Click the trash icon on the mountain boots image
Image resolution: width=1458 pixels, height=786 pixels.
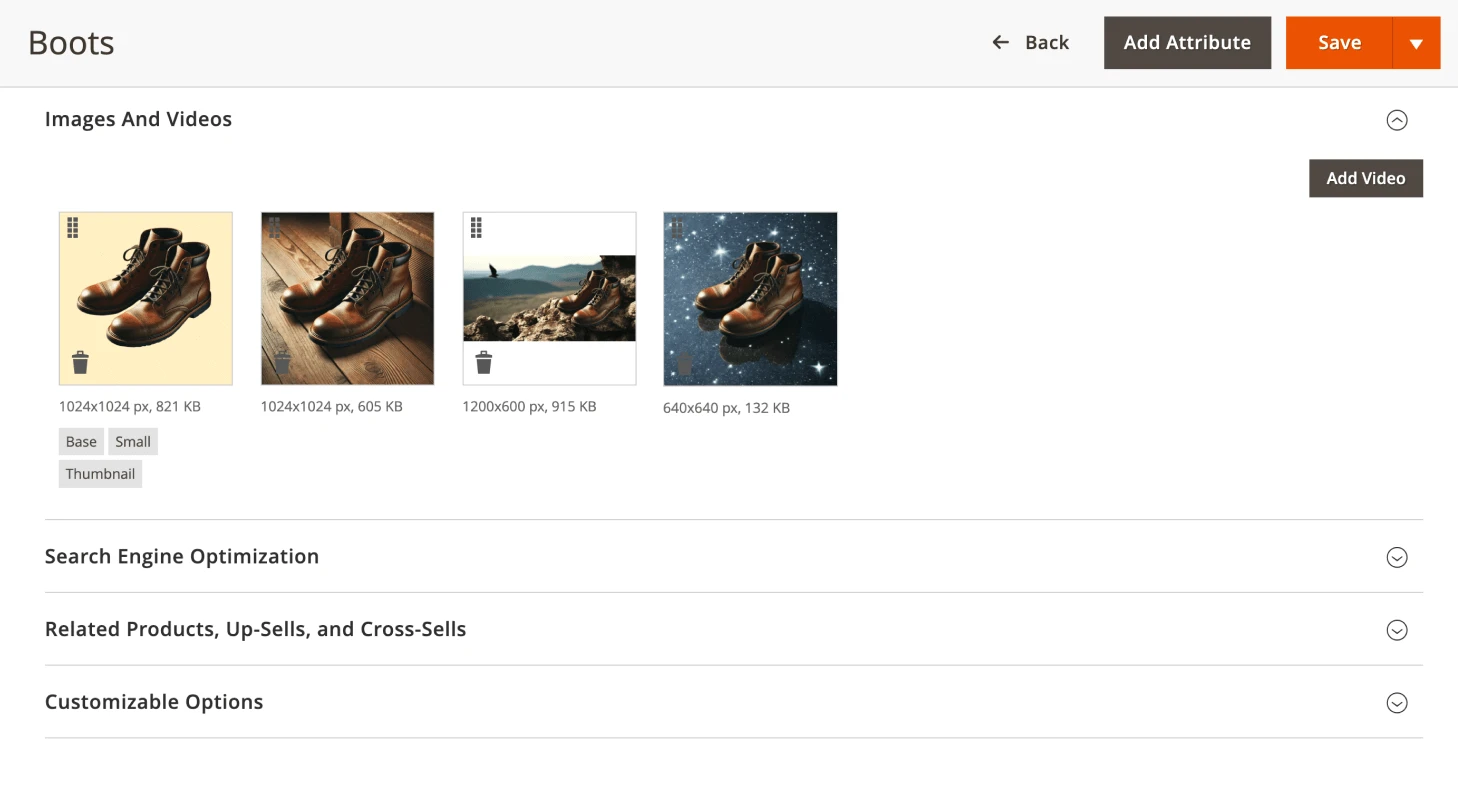point(484,362)
